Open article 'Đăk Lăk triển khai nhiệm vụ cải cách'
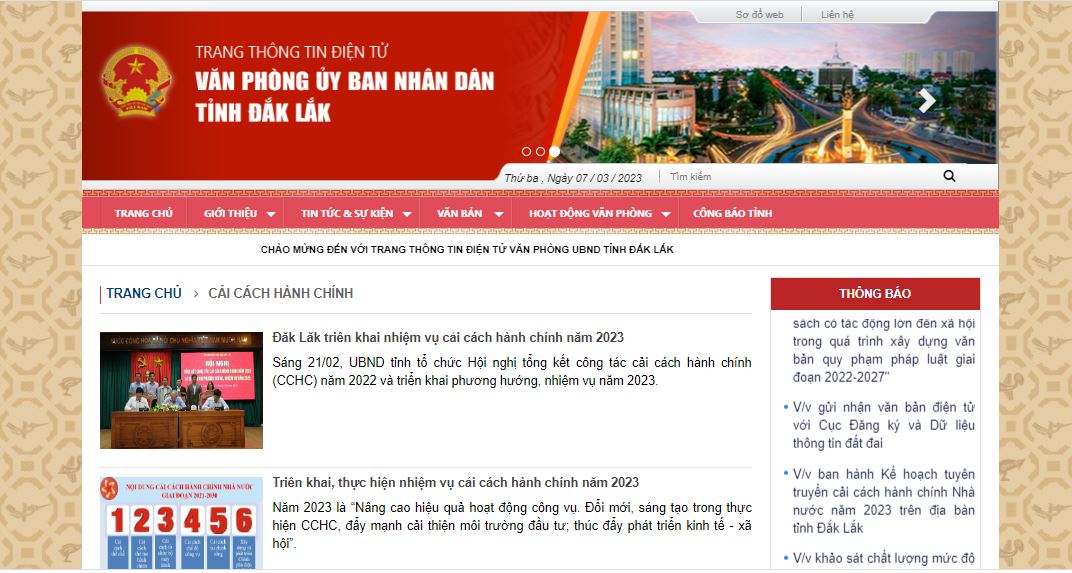Image resolution: width=1072 pixels, height=573 pixels. (x=447, y=337)
